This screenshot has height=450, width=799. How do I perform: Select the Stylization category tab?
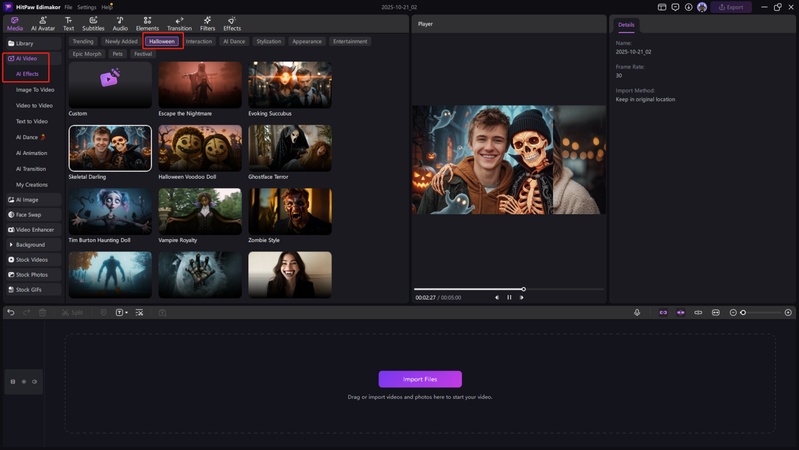[x=268, y=42]
